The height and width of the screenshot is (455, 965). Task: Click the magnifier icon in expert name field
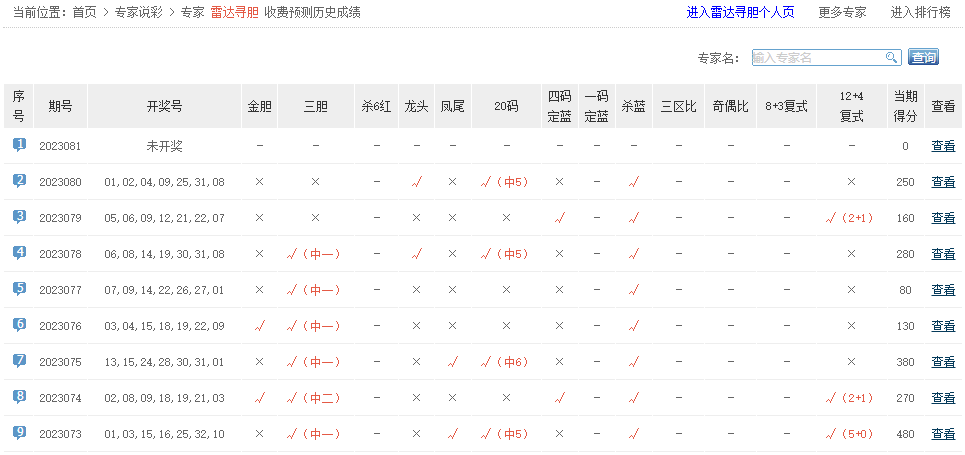[x=891, y=58]
